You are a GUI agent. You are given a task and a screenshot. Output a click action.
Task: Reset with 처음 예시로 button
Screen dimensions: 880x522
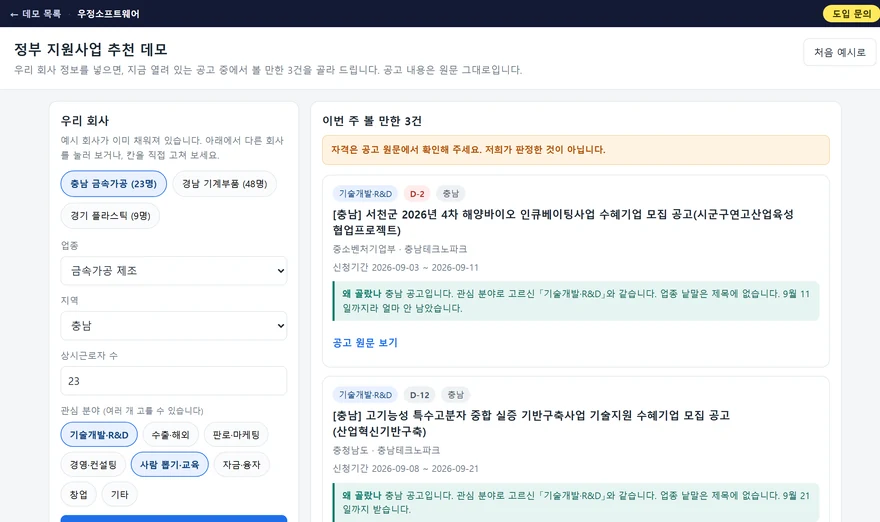tap(840, 52)
